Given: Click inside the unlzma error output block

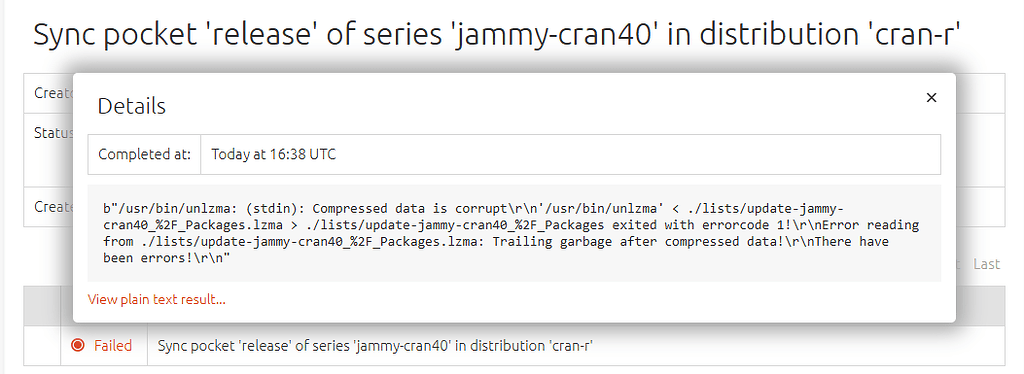Looking at the screenshot, I should click(514, 234).
